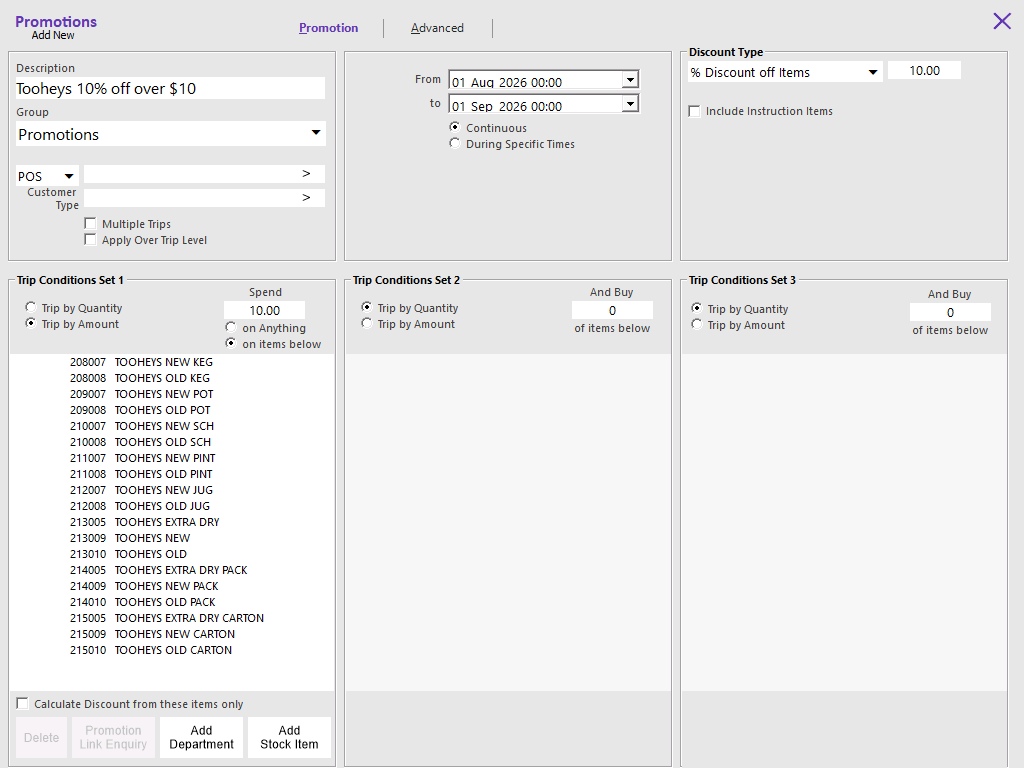Select the TOOHEYS NEW PACK row

tap(172, 586)
